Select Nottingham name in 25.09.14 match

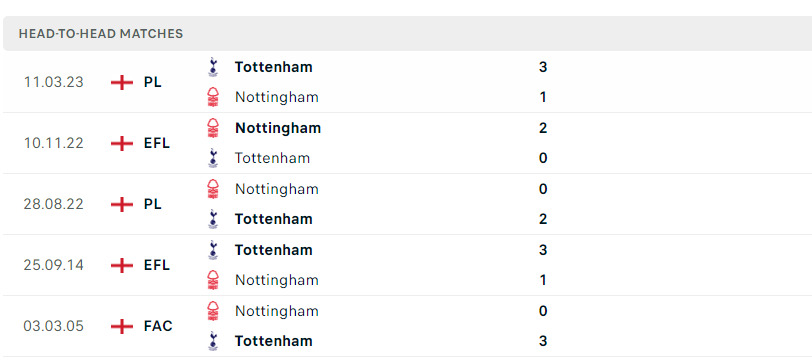coord(277,280)
